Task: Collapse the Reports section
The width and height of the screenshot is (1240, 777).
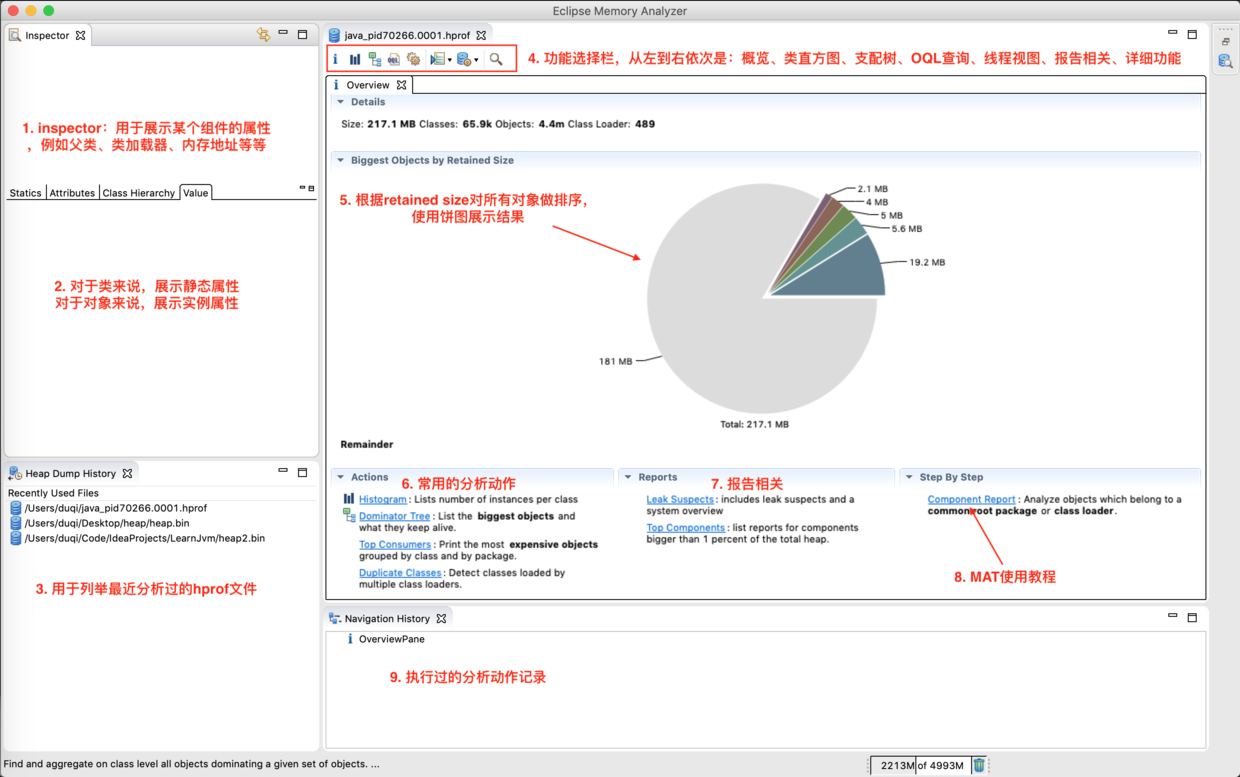Action: 628,477
